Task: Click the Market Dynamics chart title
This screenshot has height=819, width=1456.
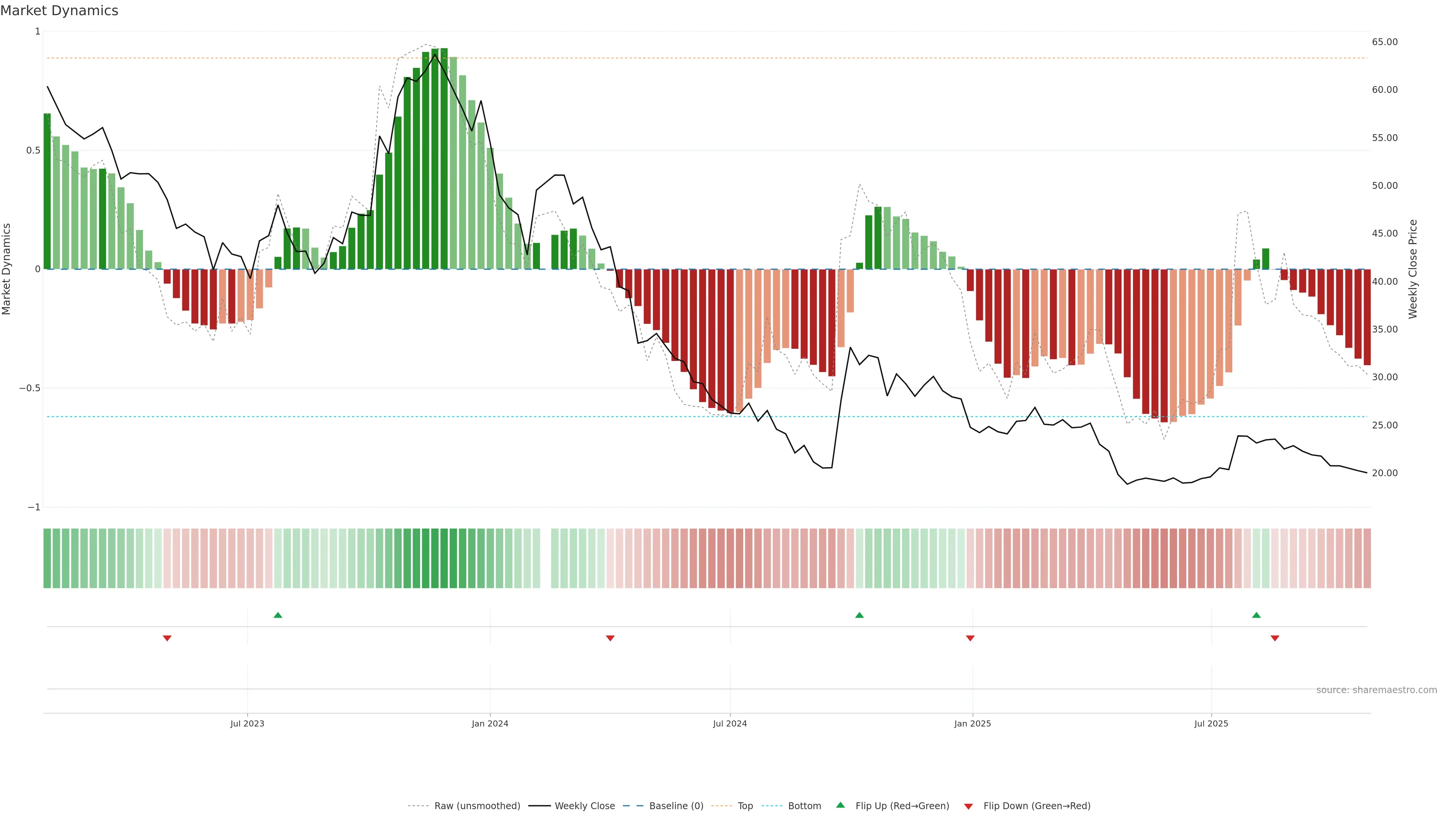Action: (x=60, y=11)
